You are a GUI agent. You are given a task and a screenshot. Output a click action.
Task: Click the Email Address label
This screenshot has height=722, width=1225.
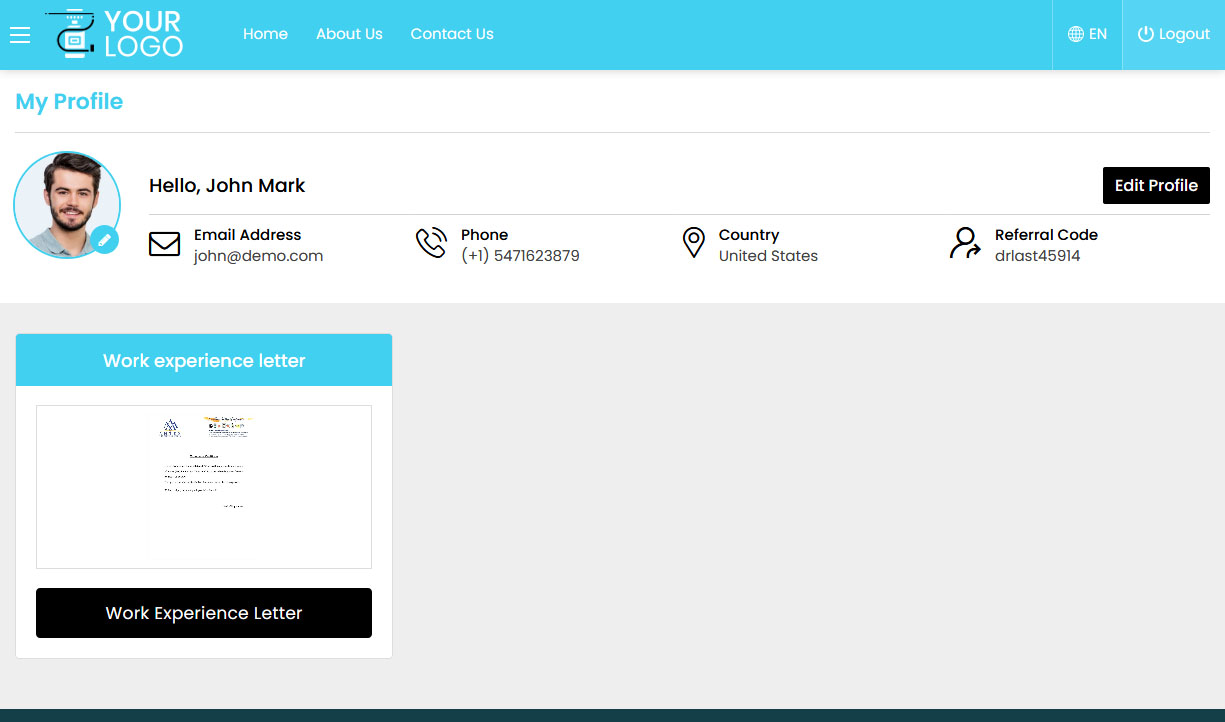tap(247, 235)
